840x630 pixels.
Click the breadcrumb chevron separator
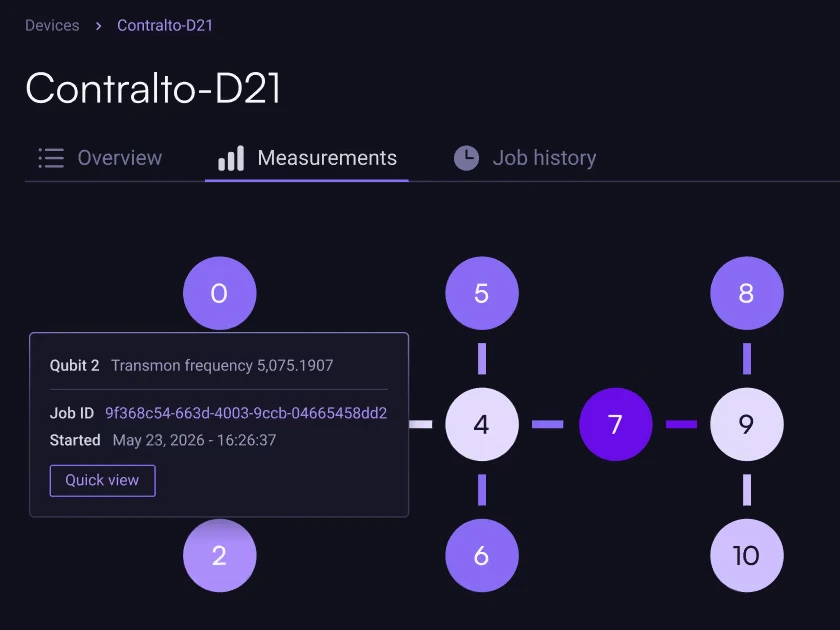tap(98, 26)
